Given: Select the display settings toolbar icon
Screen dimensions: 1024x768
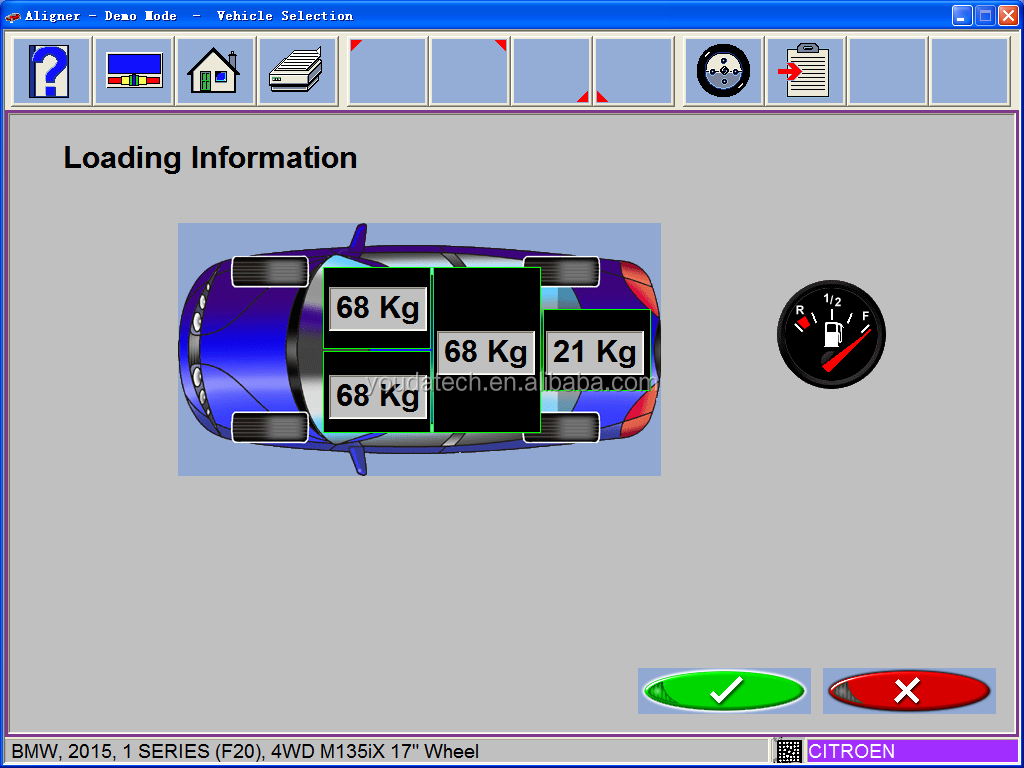Looking at the screenshot, I should (133, 70).
